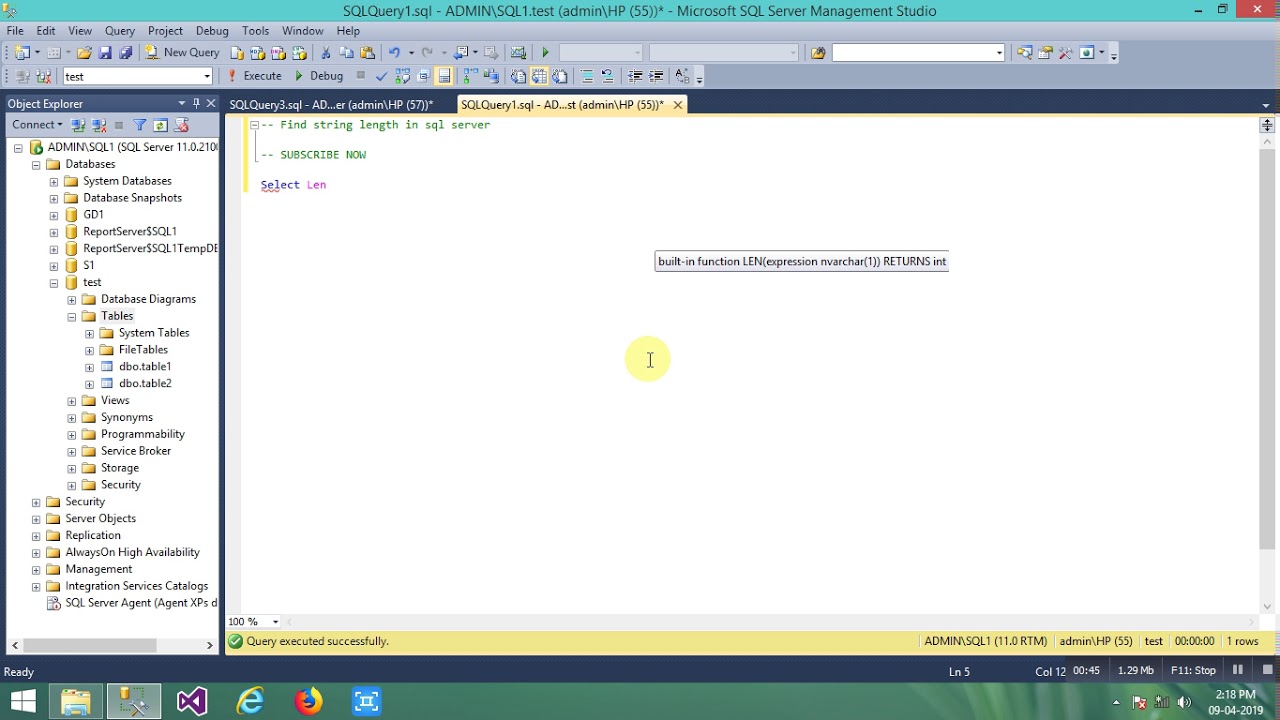Start debugging with the green play icon
This screenshot has width=1280, height=720.
coord(545,53)
